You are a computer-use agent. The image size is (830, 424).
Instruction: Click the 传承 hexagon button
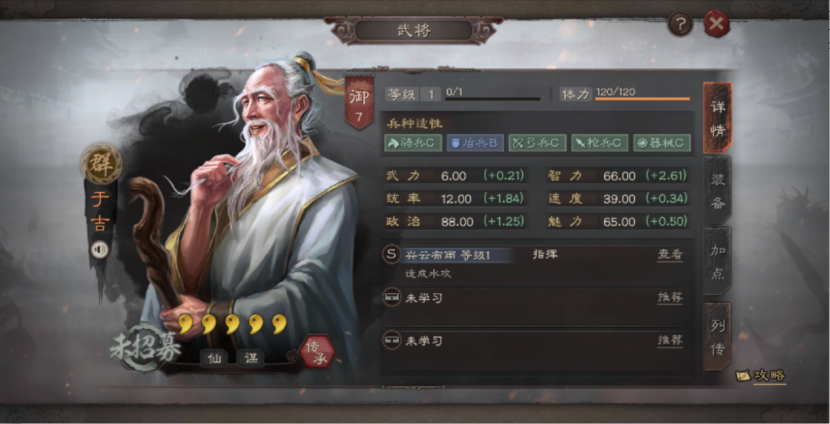click(x=318, y=353)
